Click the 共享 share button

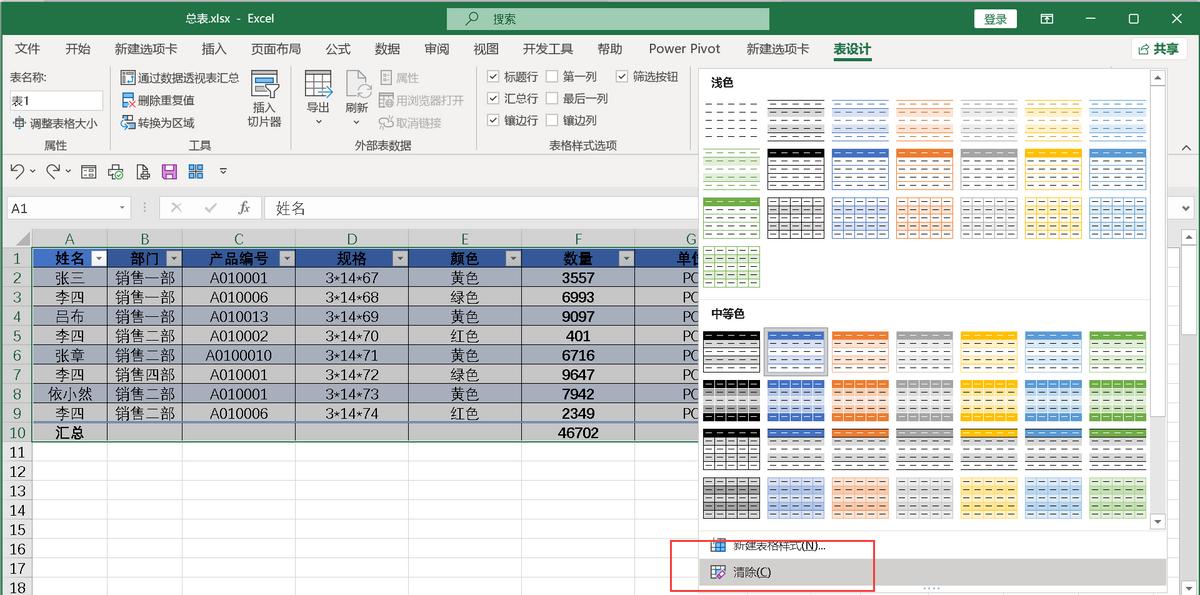click(x=1160, y=48)
